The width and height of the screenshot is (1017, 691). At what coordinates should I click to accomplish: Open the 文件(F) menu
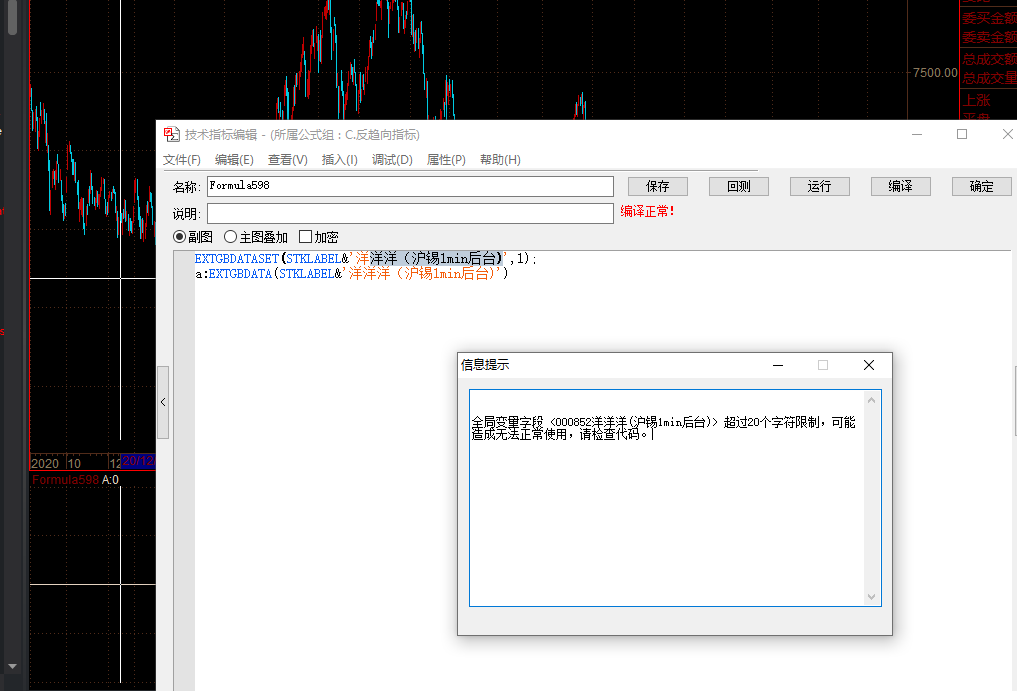(182, 160)
